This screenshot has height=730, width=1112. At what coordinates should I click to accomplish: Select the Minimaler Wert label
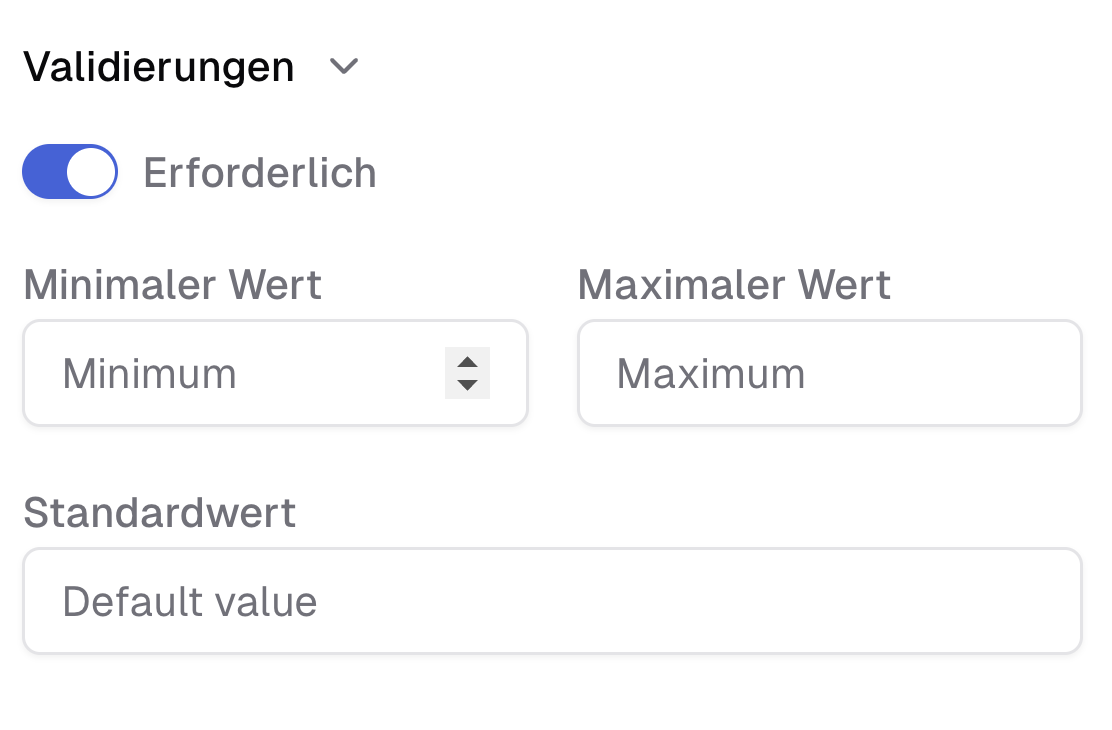point(172,285)
